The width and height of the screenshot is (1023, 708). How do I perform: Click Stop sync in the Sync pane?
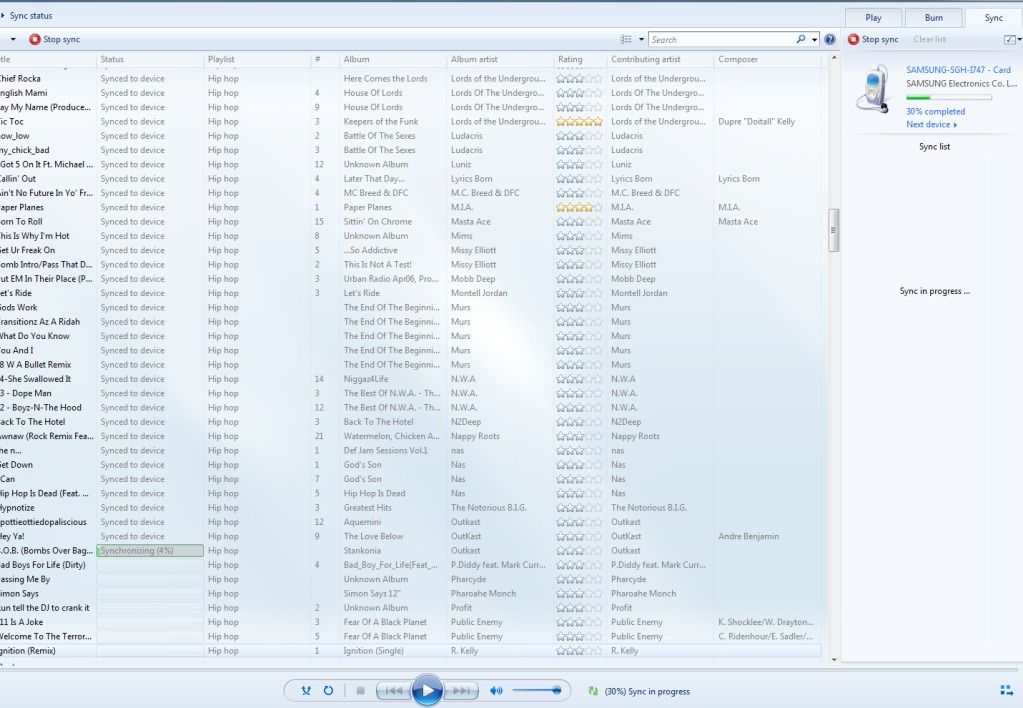[873, 39]
